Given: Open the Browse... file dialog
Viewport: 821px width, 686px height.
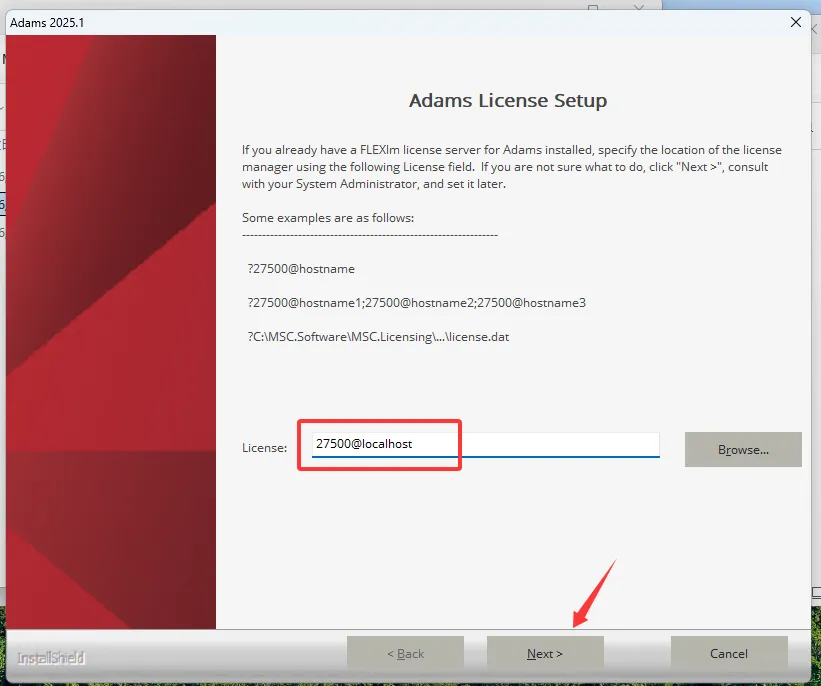Looking at the screenshot, I should 743,449.
